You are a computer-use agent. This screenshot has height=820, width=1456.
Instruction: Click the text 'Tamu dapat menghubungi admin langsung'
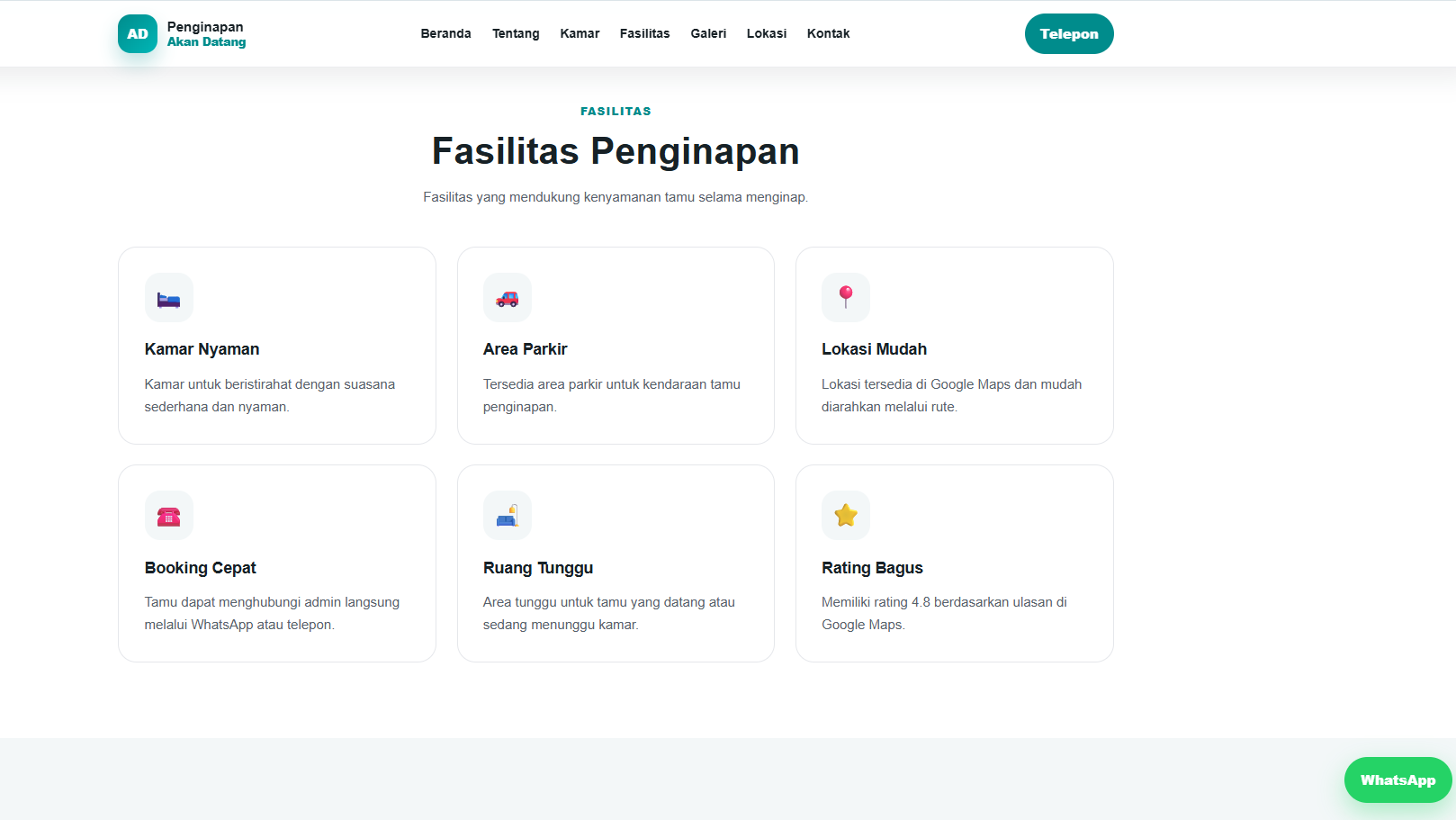[272, 602]
